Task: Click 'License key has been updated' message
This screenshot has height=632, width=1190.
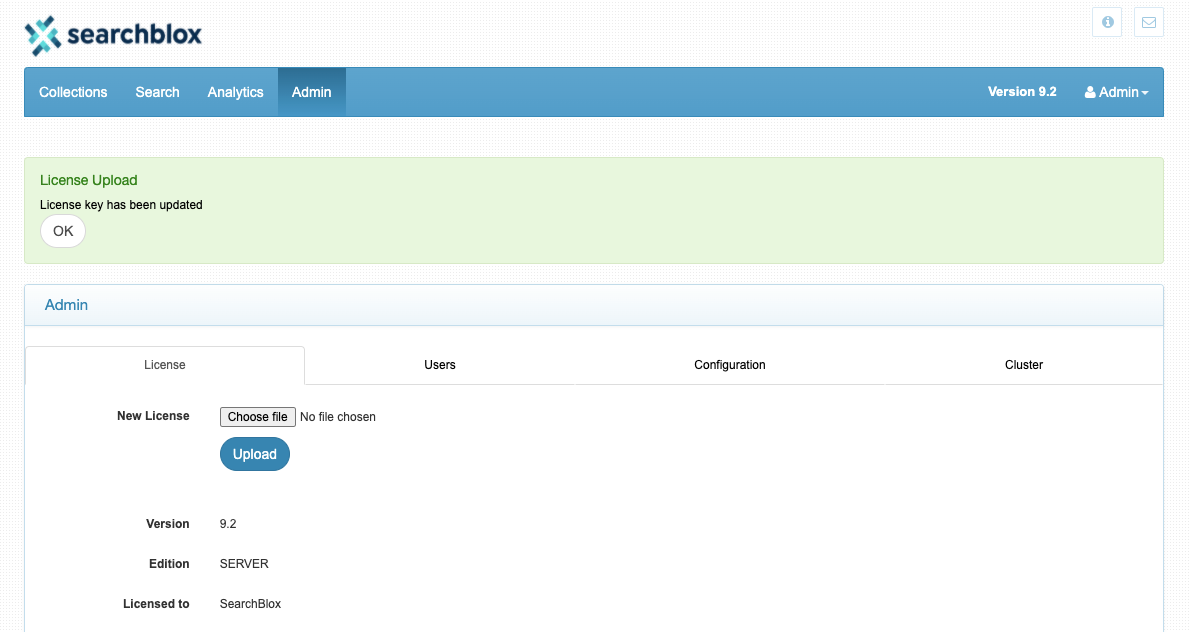Action: (121, 205)
